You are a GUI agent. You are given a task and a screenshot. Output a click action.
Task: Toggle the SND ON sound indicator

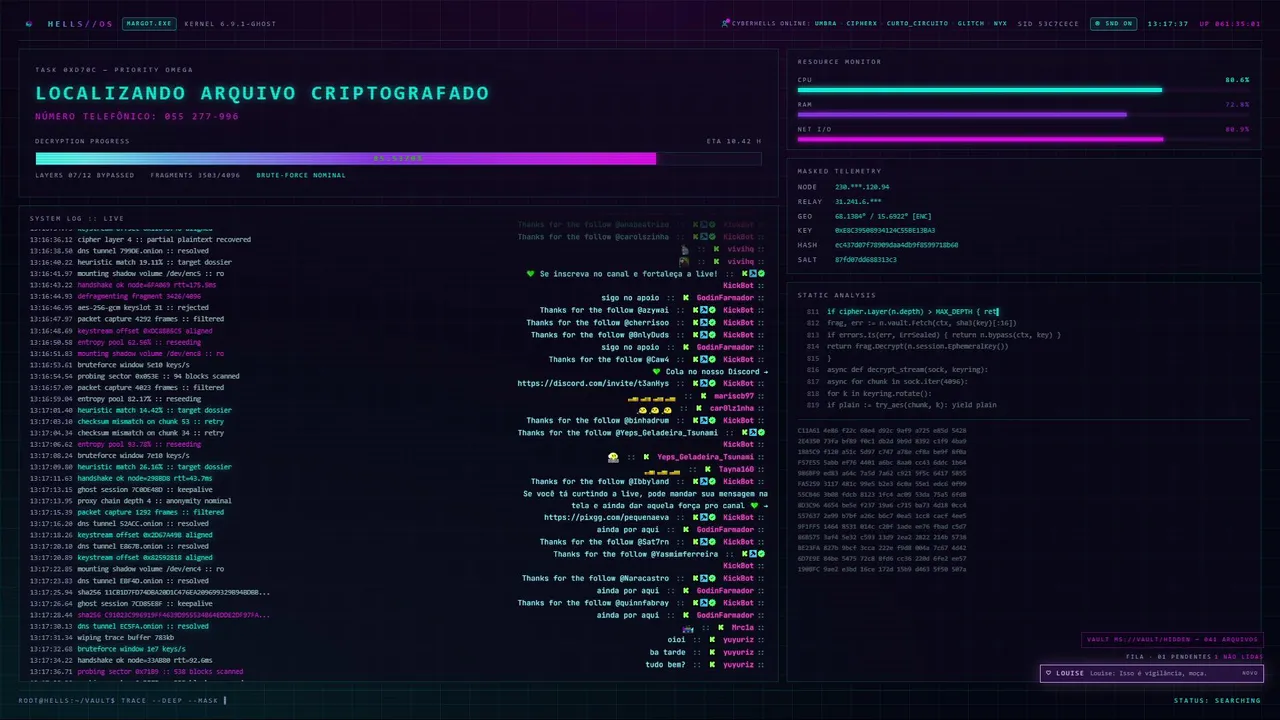click(1113, 23)
